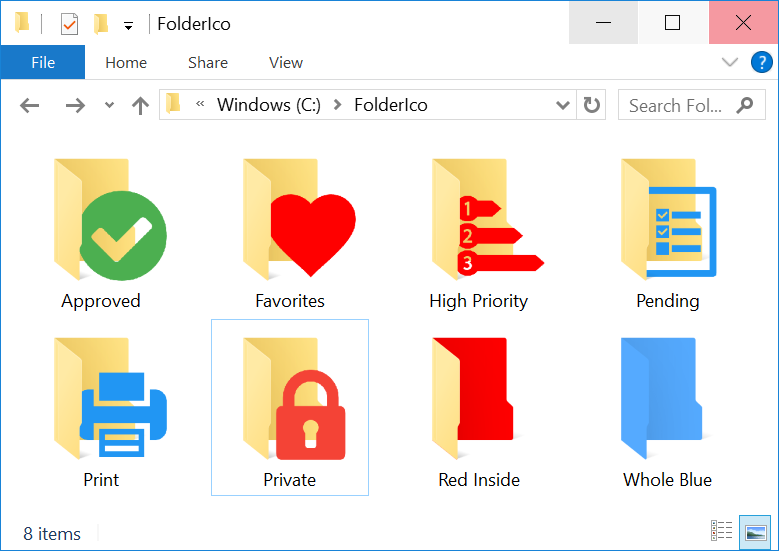Screen dimensions: 779x551
Task: Click the Properties quick access toolbar icon
Action: pos(69,24)
